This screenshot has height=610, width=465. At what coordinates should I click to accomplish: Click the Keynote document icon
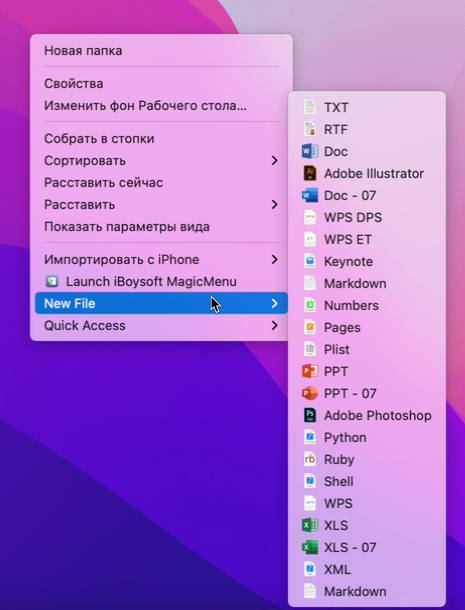310,261
